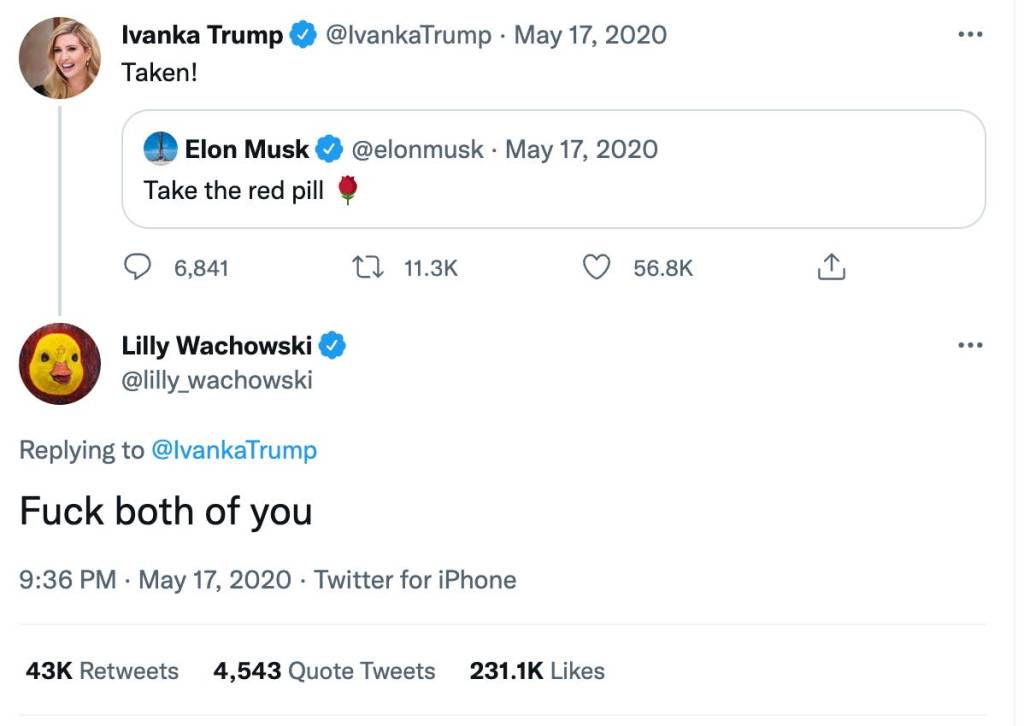Click the 9:36 PM · May 17, 2020 timestamp
This screenshot has width=1024, height=726.
tap(155, 580)
